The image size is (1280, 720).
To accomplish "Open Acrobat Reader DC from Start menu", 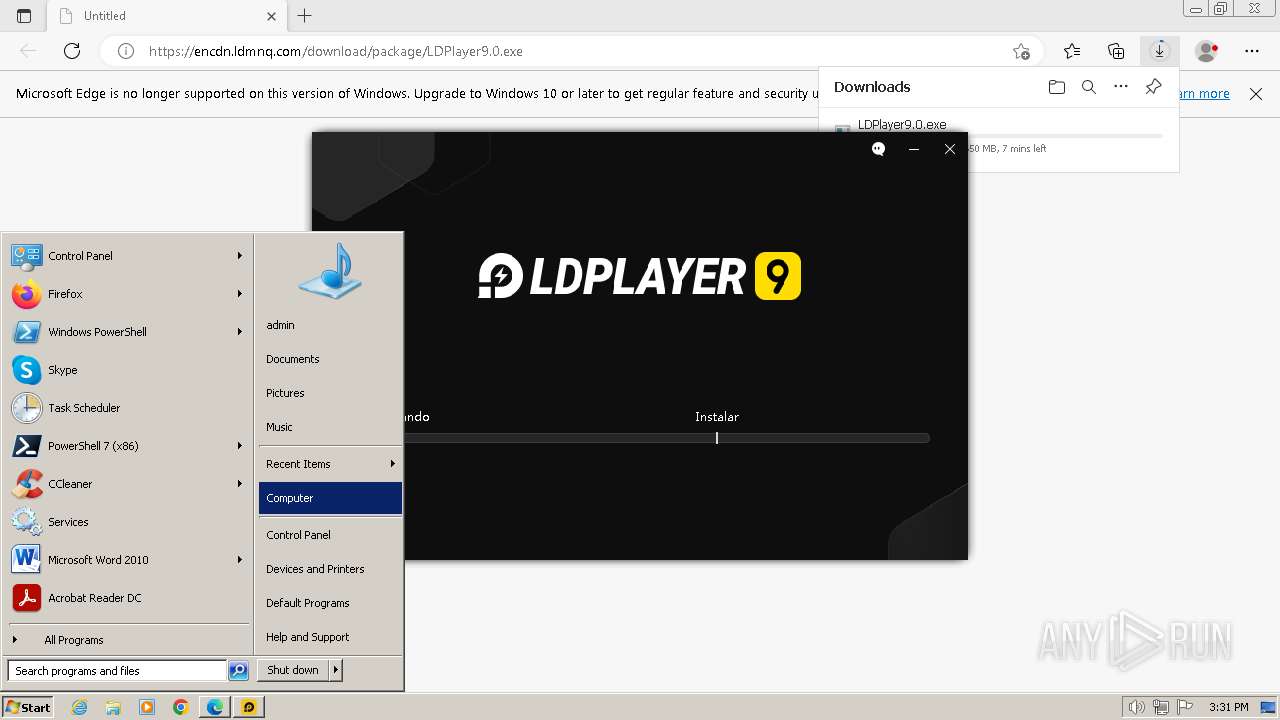I will 128,598.
